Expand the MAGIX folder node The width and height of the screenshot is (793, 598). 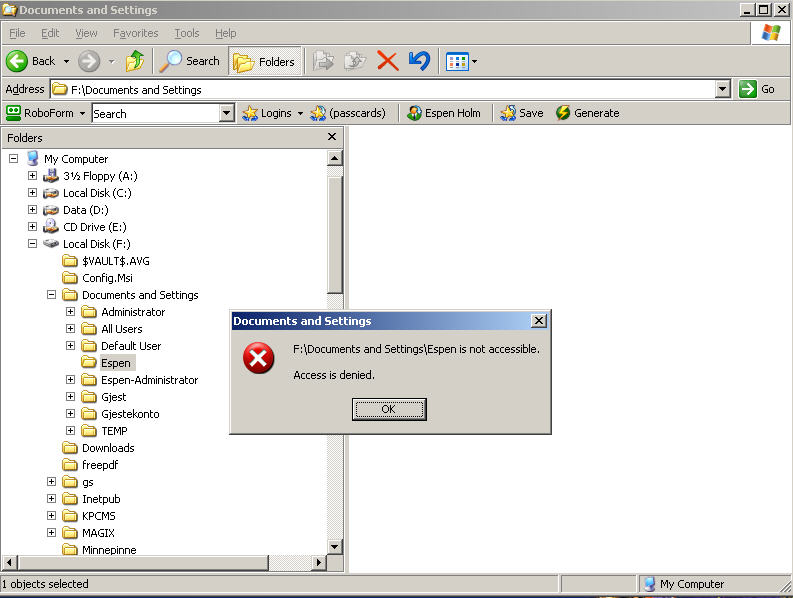tap(52, 532)
